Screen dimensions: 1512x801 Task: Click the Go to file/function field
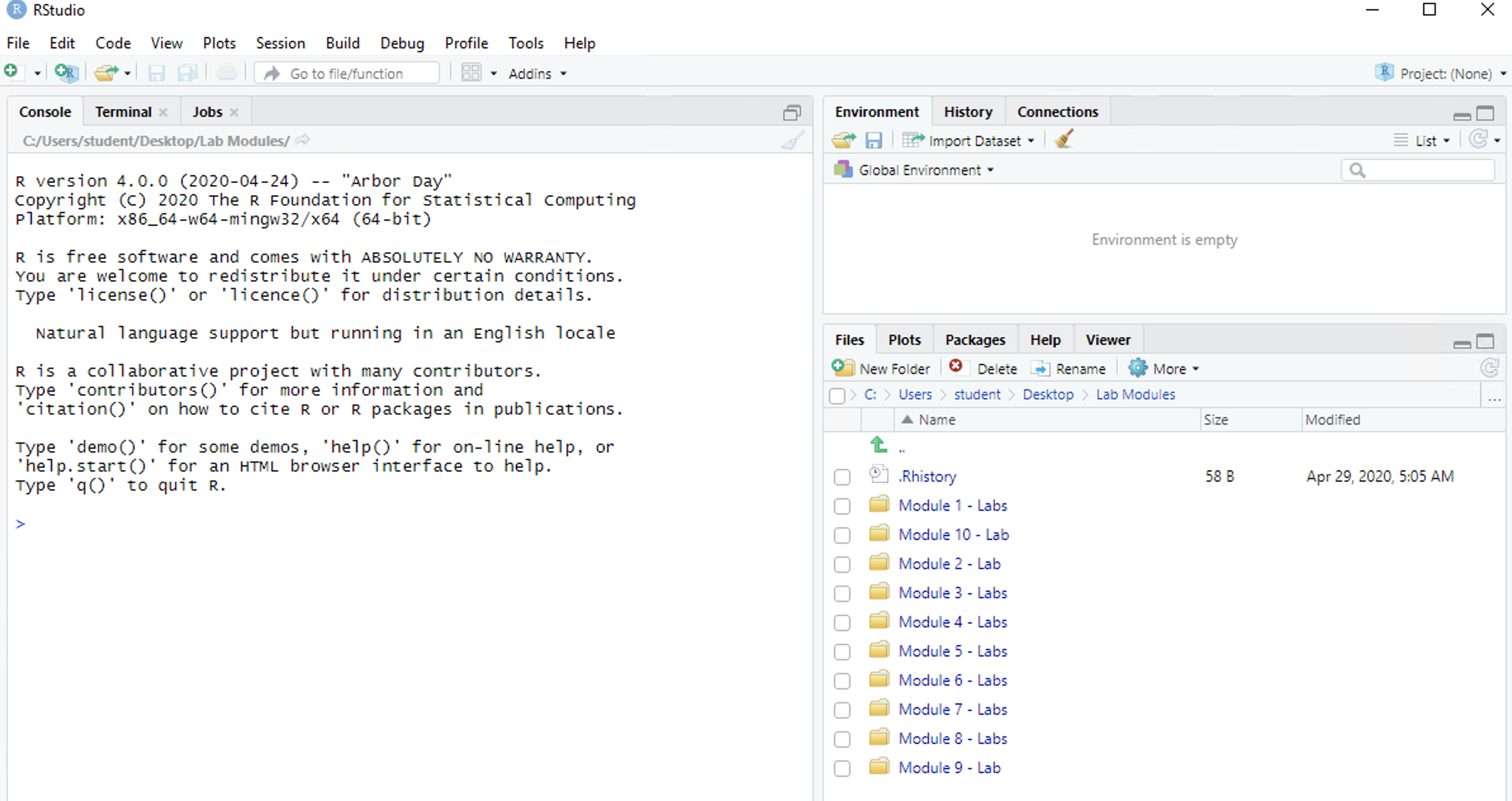coord(355,74)
